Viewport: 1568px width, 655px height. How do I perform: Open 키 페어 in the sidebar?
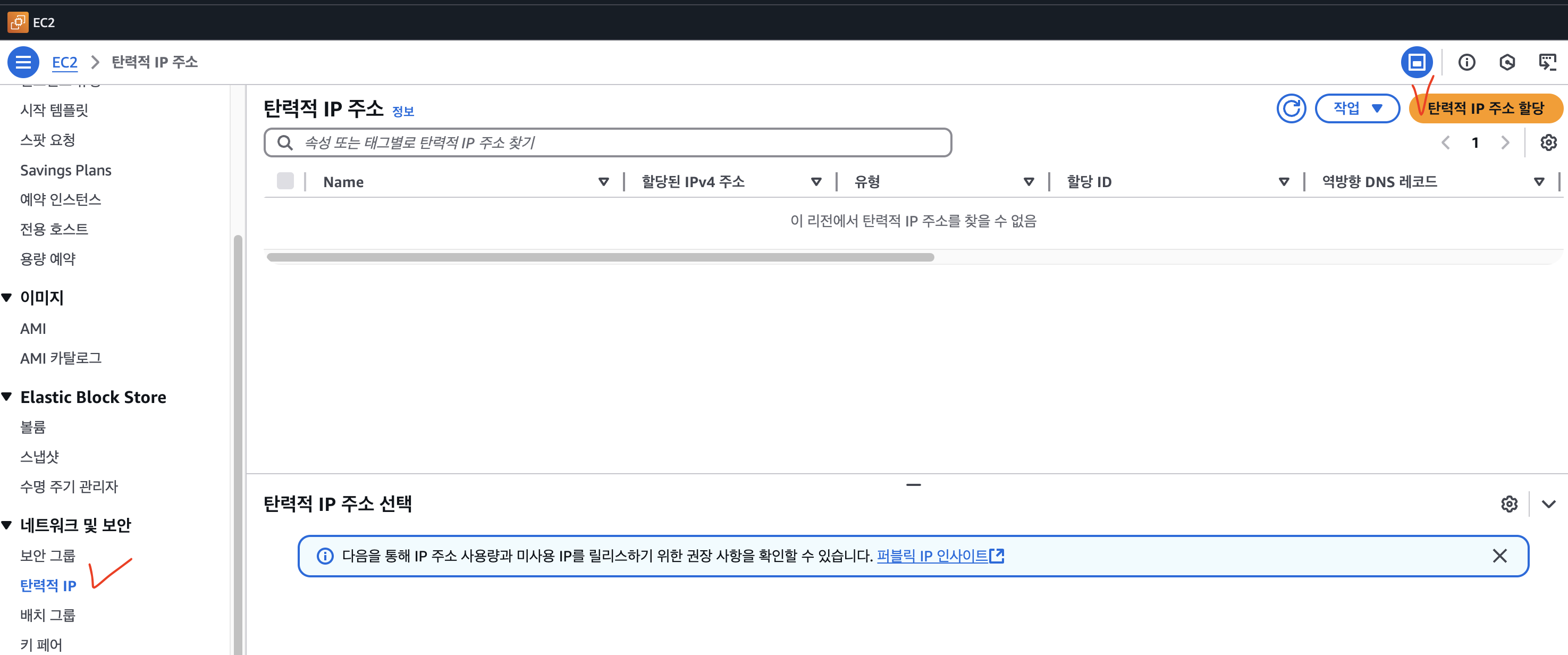pyautogui.click(x=41, y=645)
